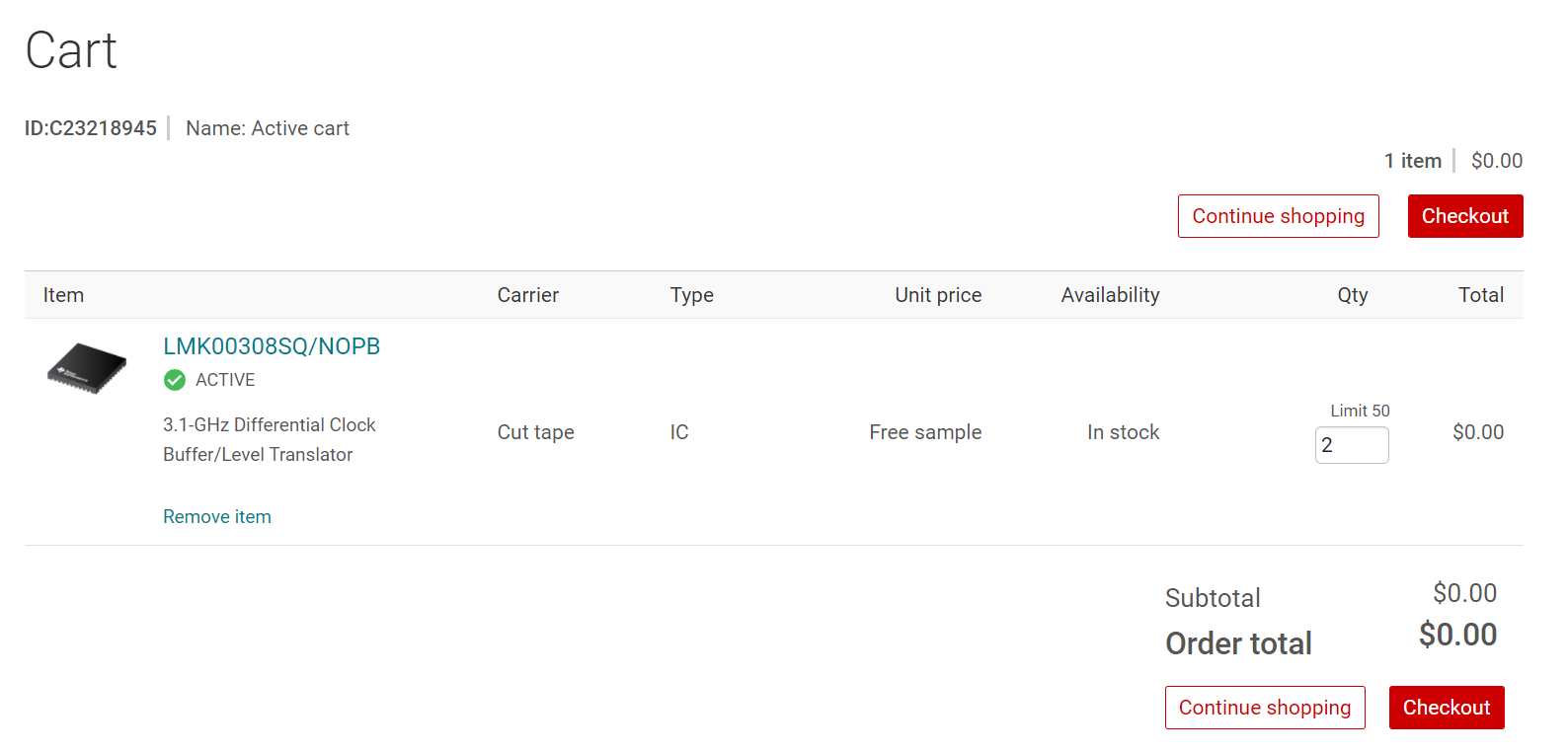Click the Order total amount
The width and height of the screenshot is (1568, 753).
(x=1457, y=635)
